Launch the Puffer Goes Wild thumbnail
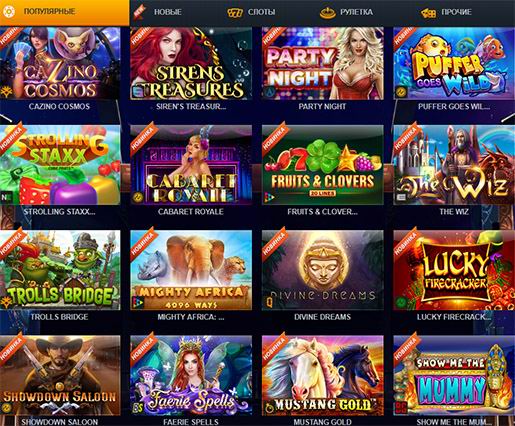The width and height of the screenshot is (515, 426). click(x=454, y=63)
